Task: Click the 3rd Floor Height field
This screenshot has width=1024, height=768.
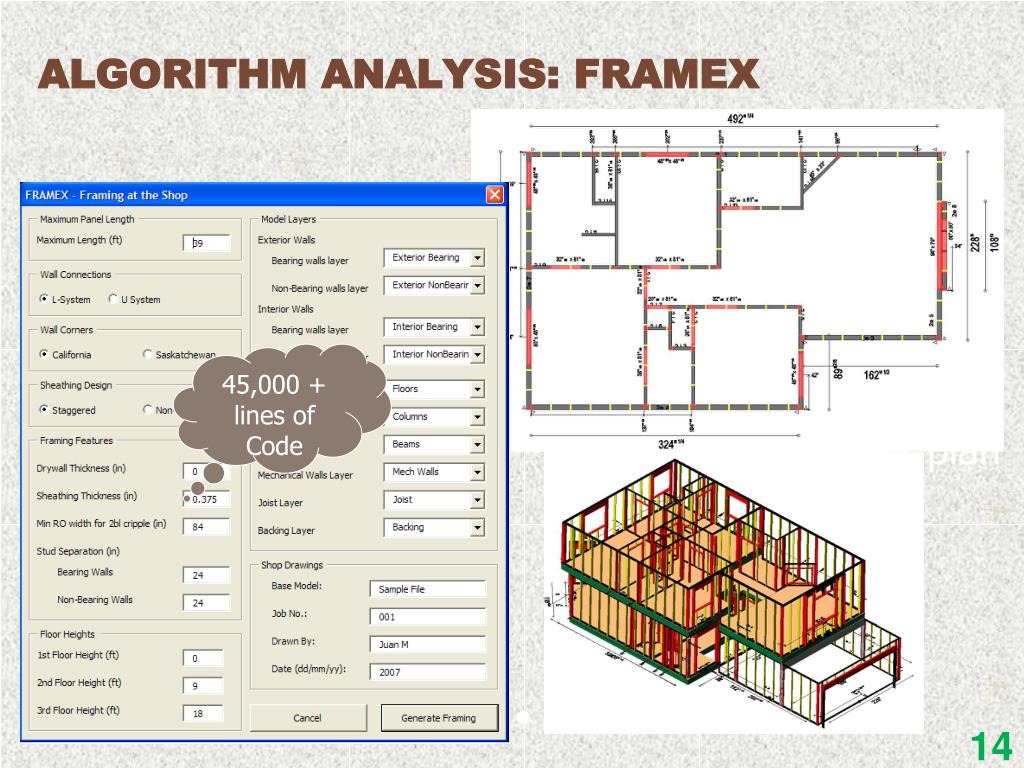Action: (203, 714)
